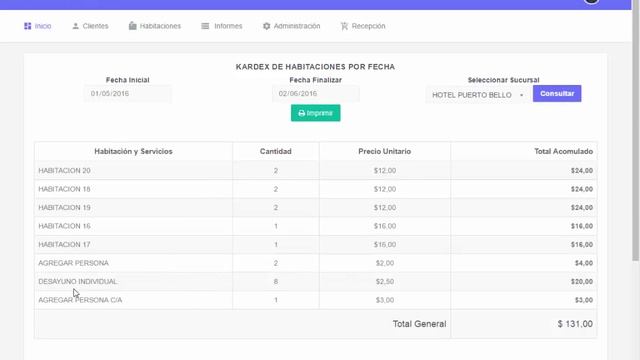Screen dimensions: 640x360
Task: Click the Fecha Inicial date field
Action: tap(127, 93)
